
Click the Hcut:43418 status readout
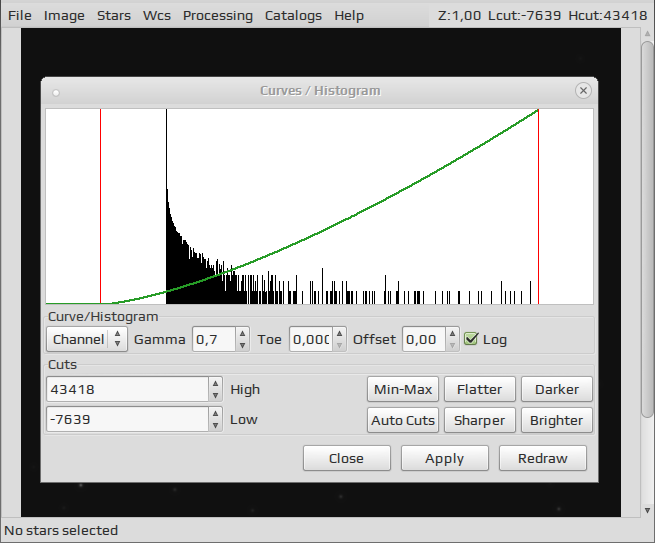tap(607, 15)
